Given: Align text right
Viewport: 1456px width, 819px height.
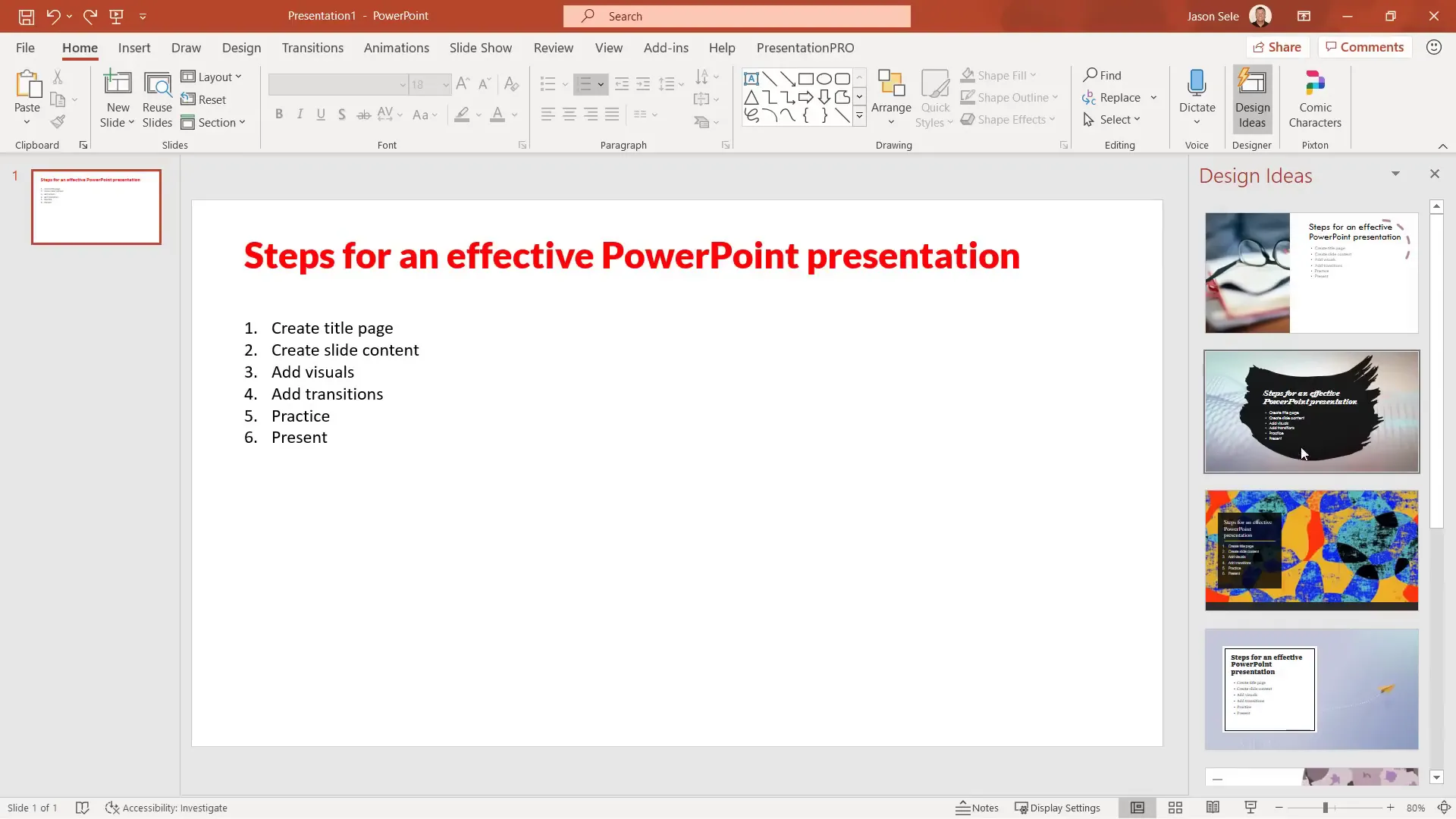Looking at the screenshot, I should click(x=590, y=115).
